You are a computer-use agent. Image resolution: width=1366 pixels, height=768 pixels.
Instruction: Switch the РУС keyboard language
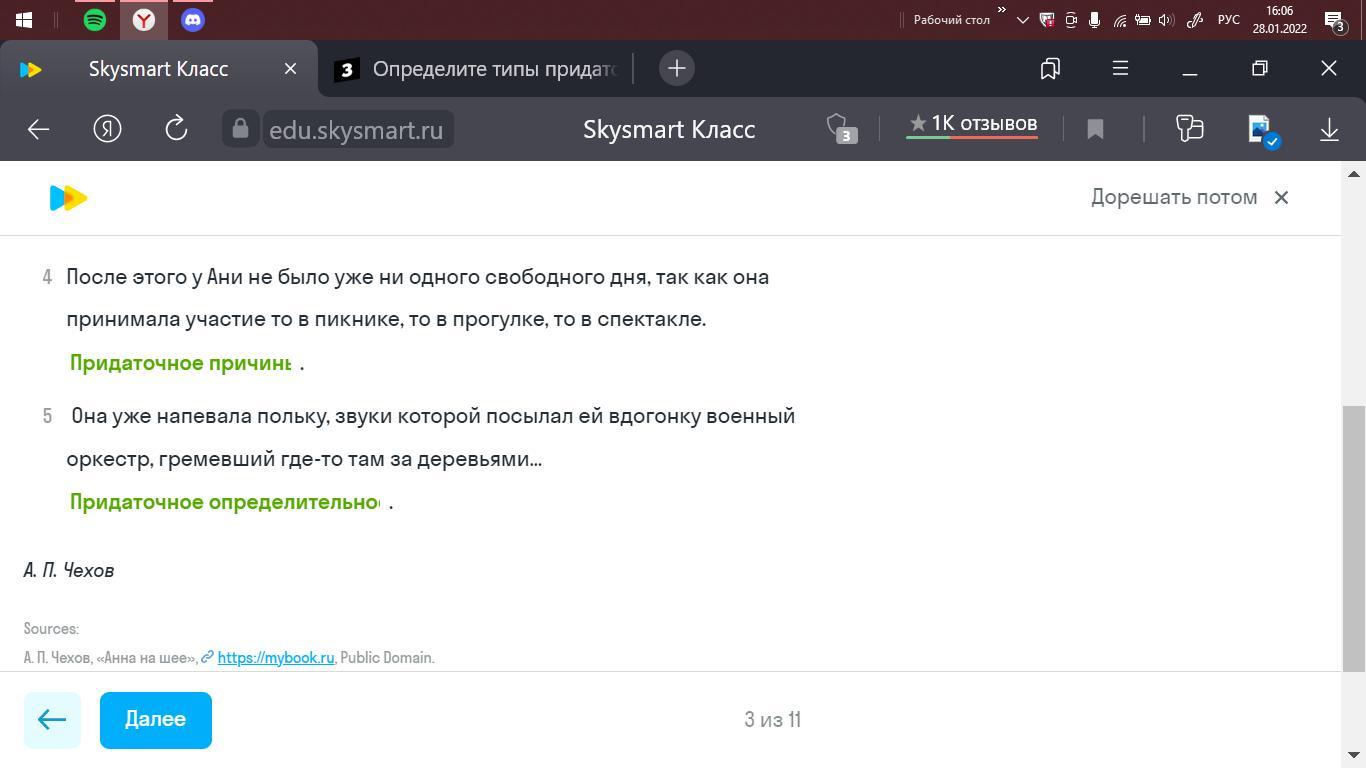coord(1229,20)
